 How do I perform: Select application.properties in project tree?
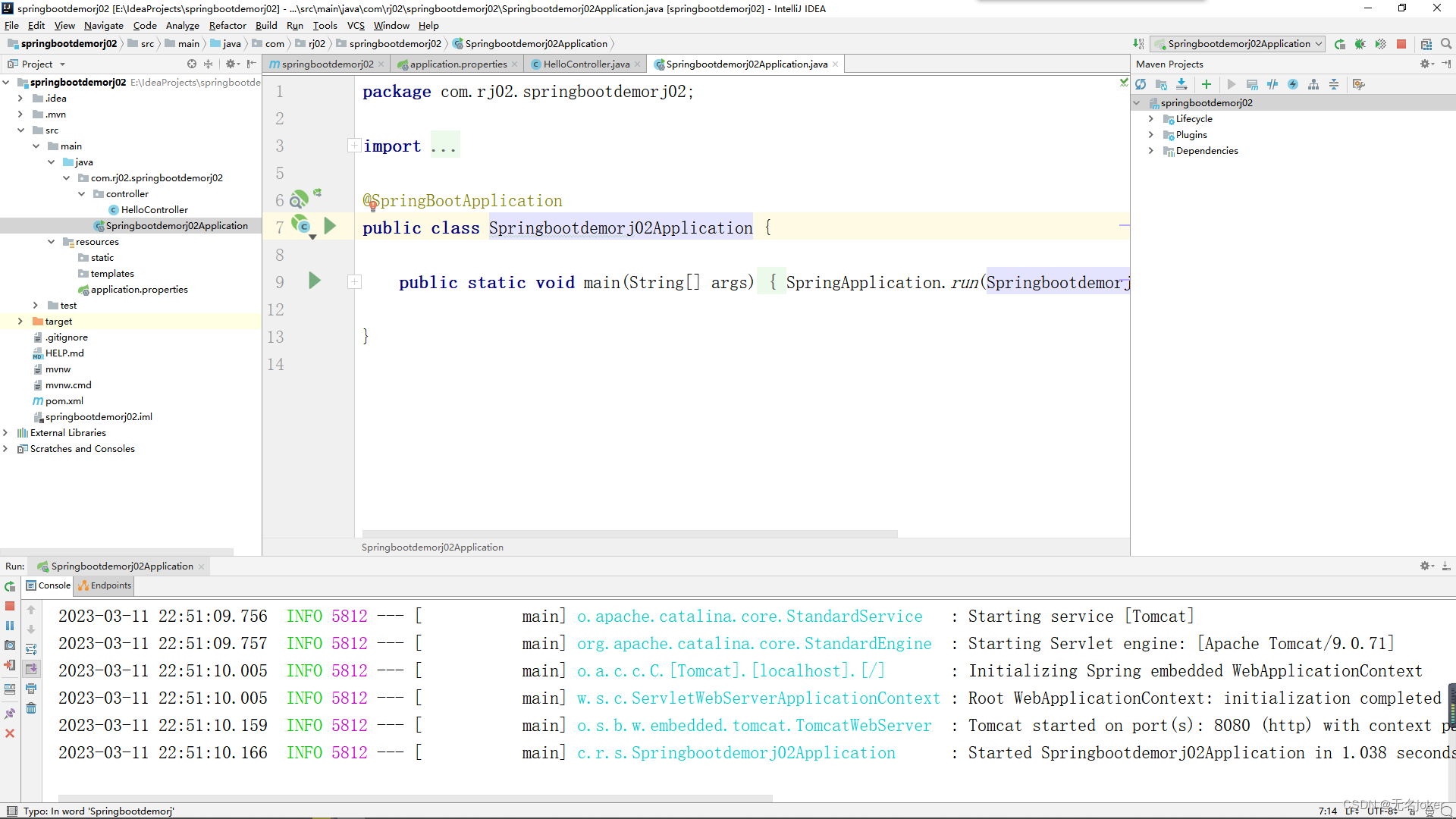pos(139,290)
